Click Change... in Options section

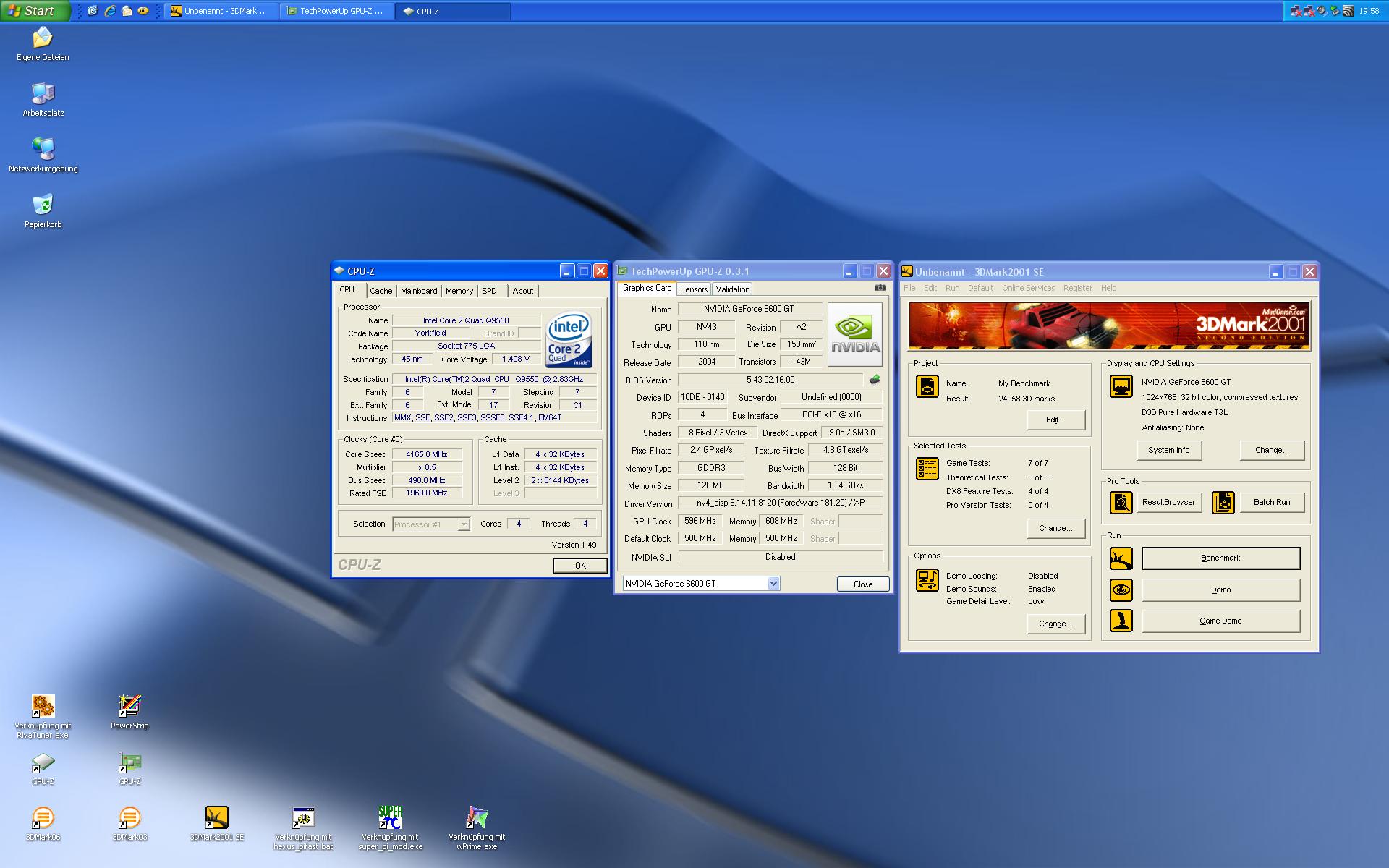click(1055, 624)
